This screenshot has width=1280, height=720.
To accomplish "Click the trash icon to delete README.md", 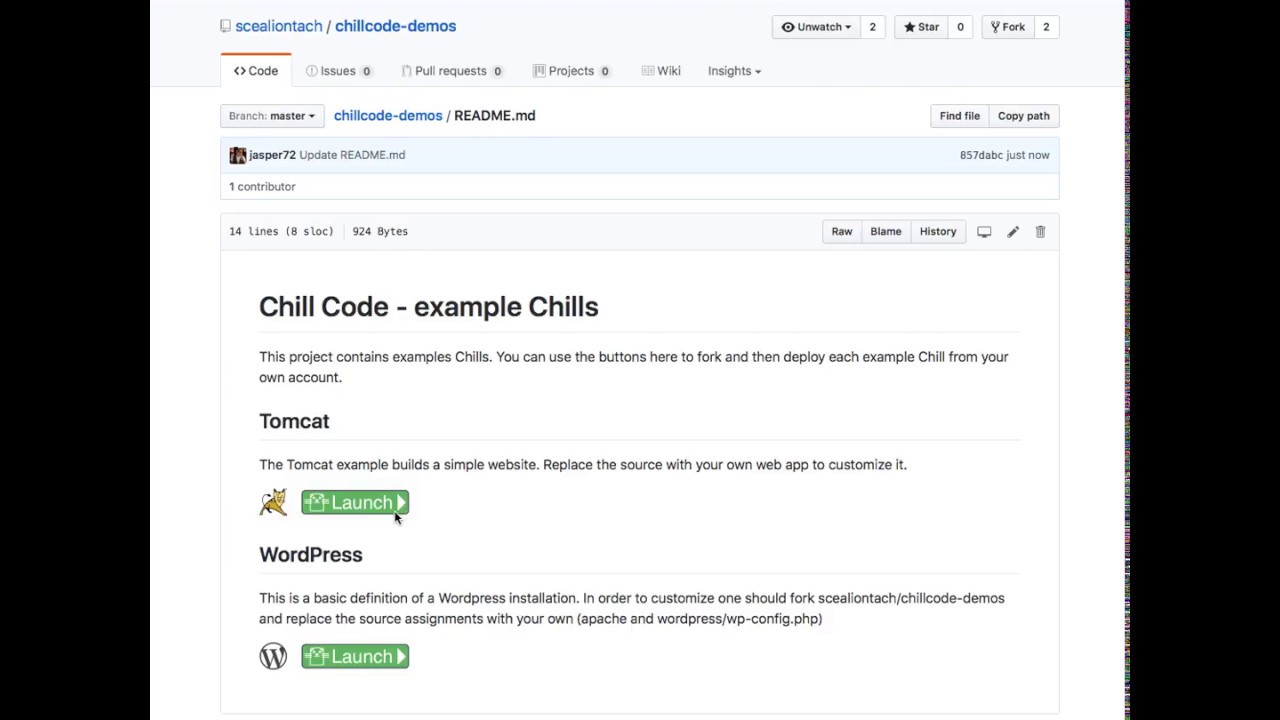I will click(1040, 231).
